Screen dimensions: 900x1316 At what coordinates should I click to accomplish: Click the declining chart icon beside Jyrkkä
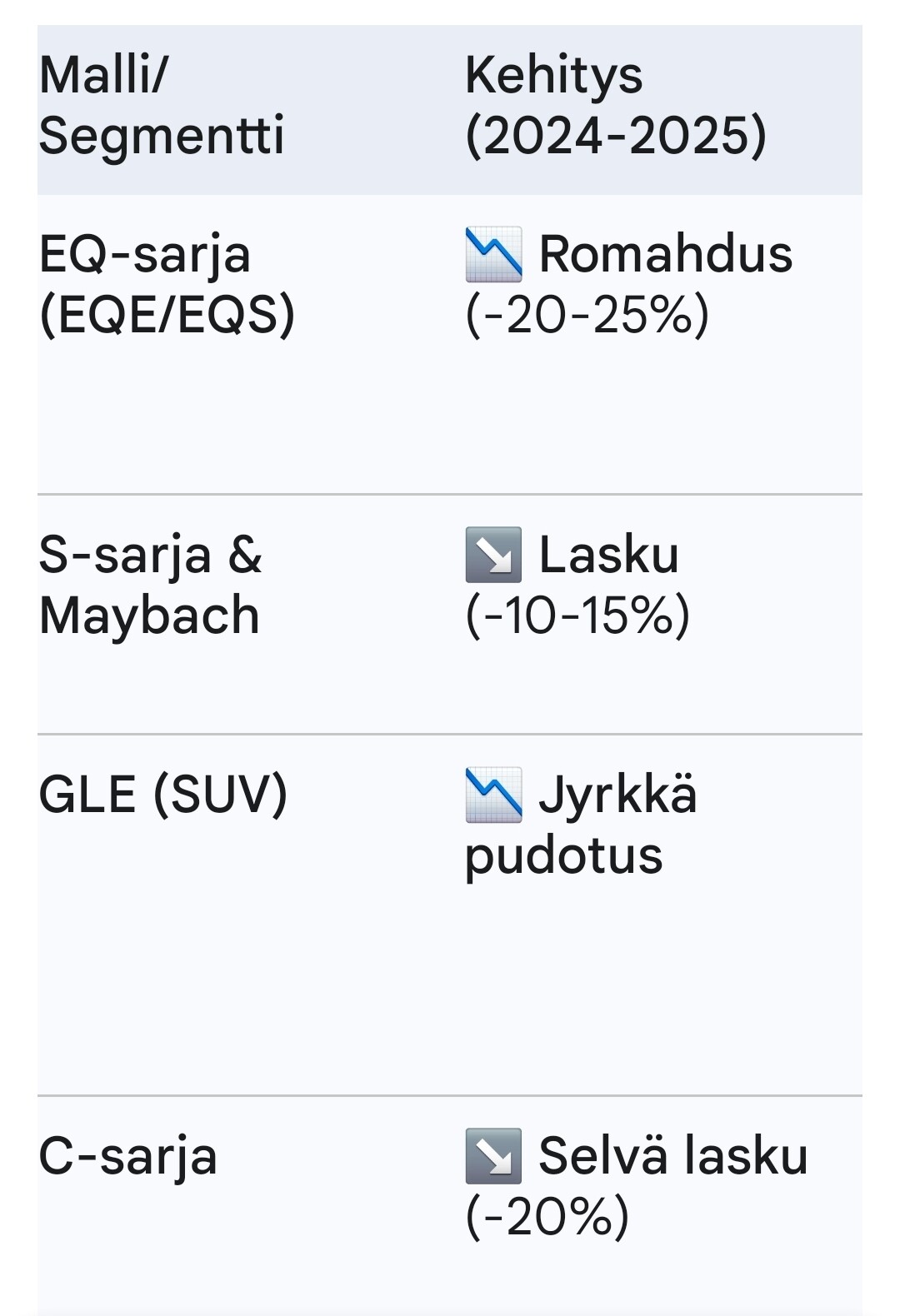493,795
